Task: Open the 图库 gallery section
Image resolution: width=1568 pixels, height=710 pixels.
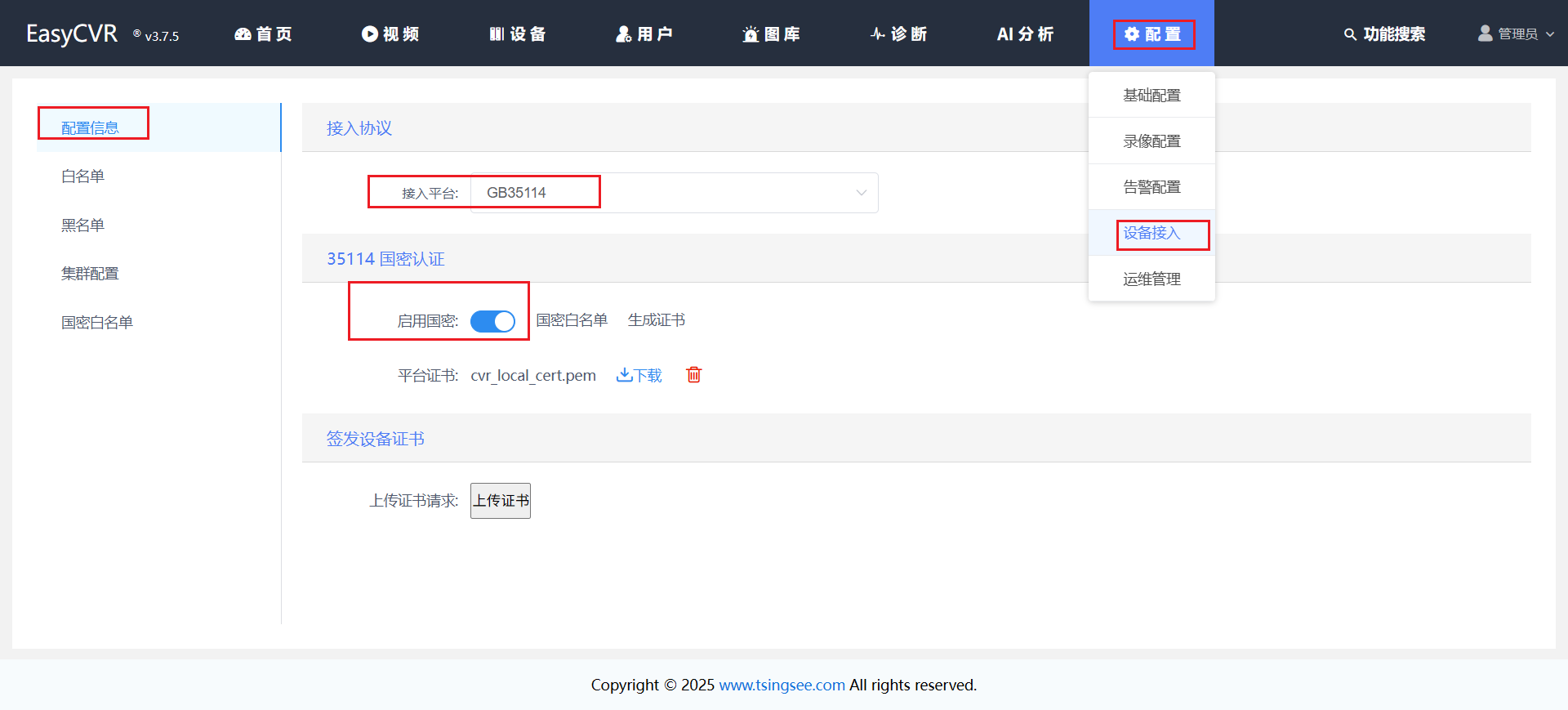Action: tap(772, 33)
